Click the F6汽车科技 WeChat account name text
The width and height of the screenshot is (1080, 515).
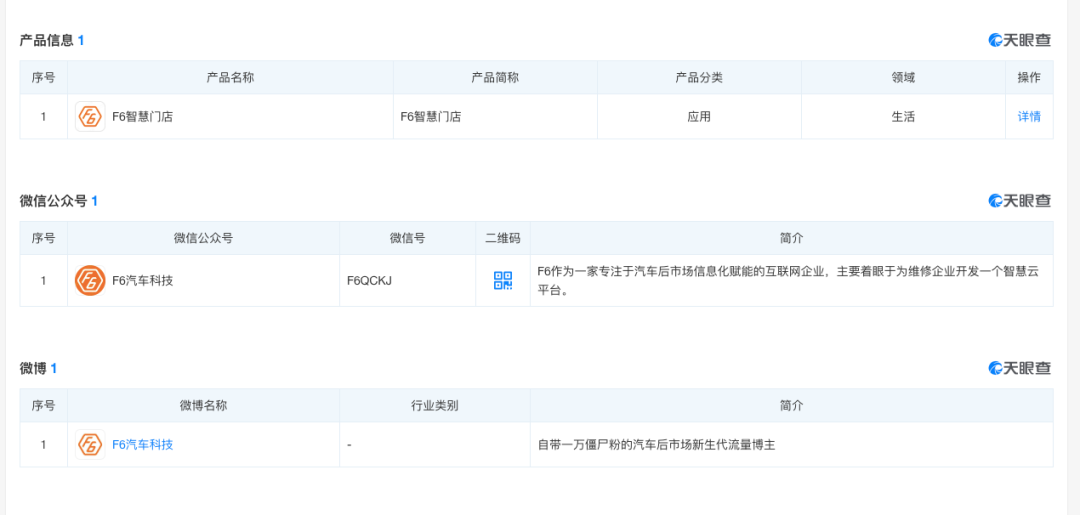(x=143, y=281)
